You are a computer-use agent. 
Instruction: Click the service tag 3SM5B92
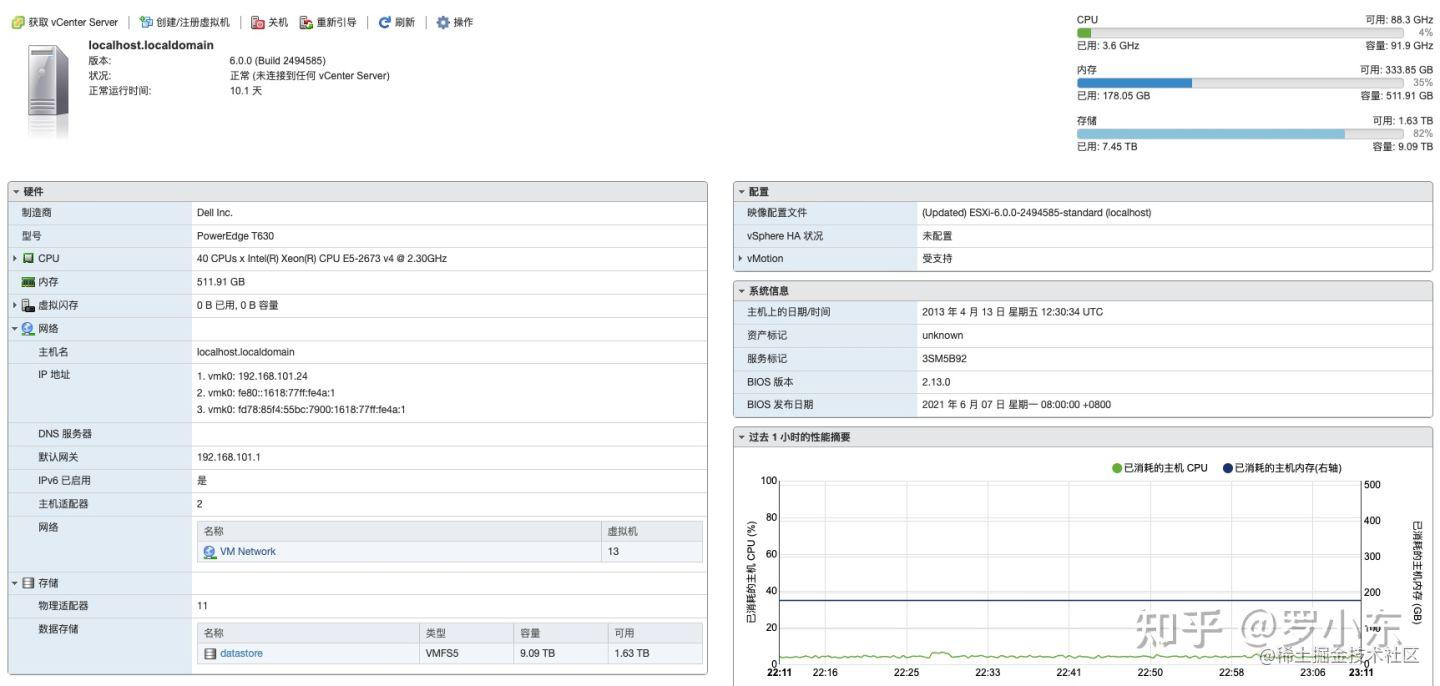944,358
